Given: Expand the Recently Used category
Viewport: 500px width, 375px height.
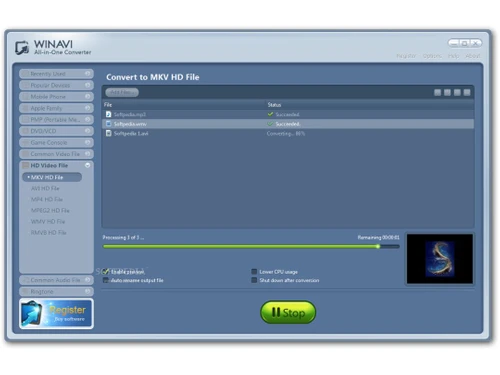Looking at the screenshot, I should [x=56, y=74].
